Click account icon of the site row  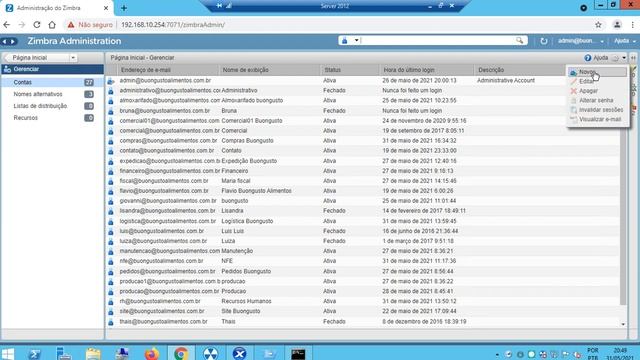tap(111, 311)
